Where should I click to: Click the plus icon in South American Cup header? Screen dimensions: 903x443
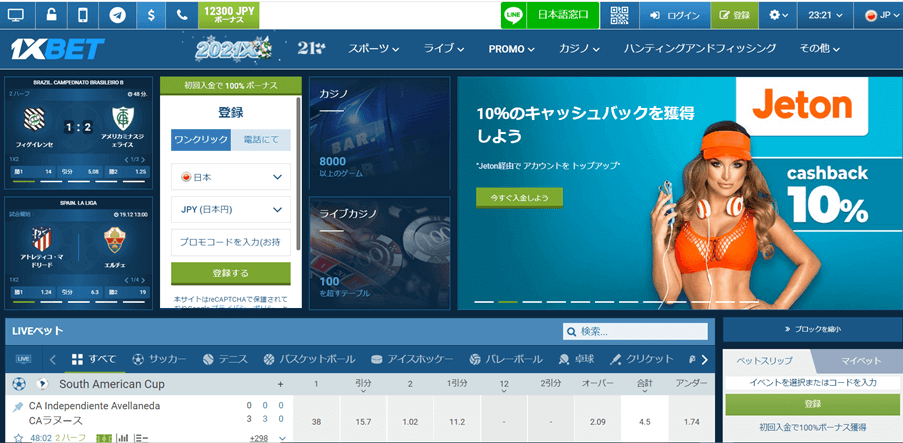coord(280,384)
